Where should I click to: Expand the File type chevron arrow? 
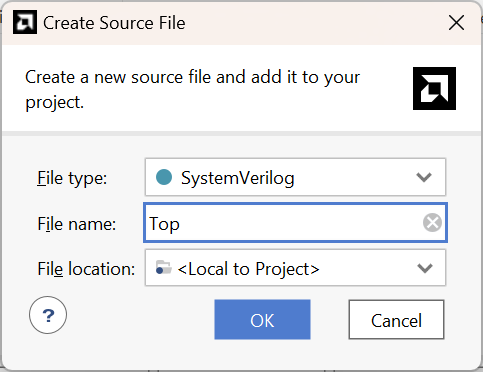(424, 177)
